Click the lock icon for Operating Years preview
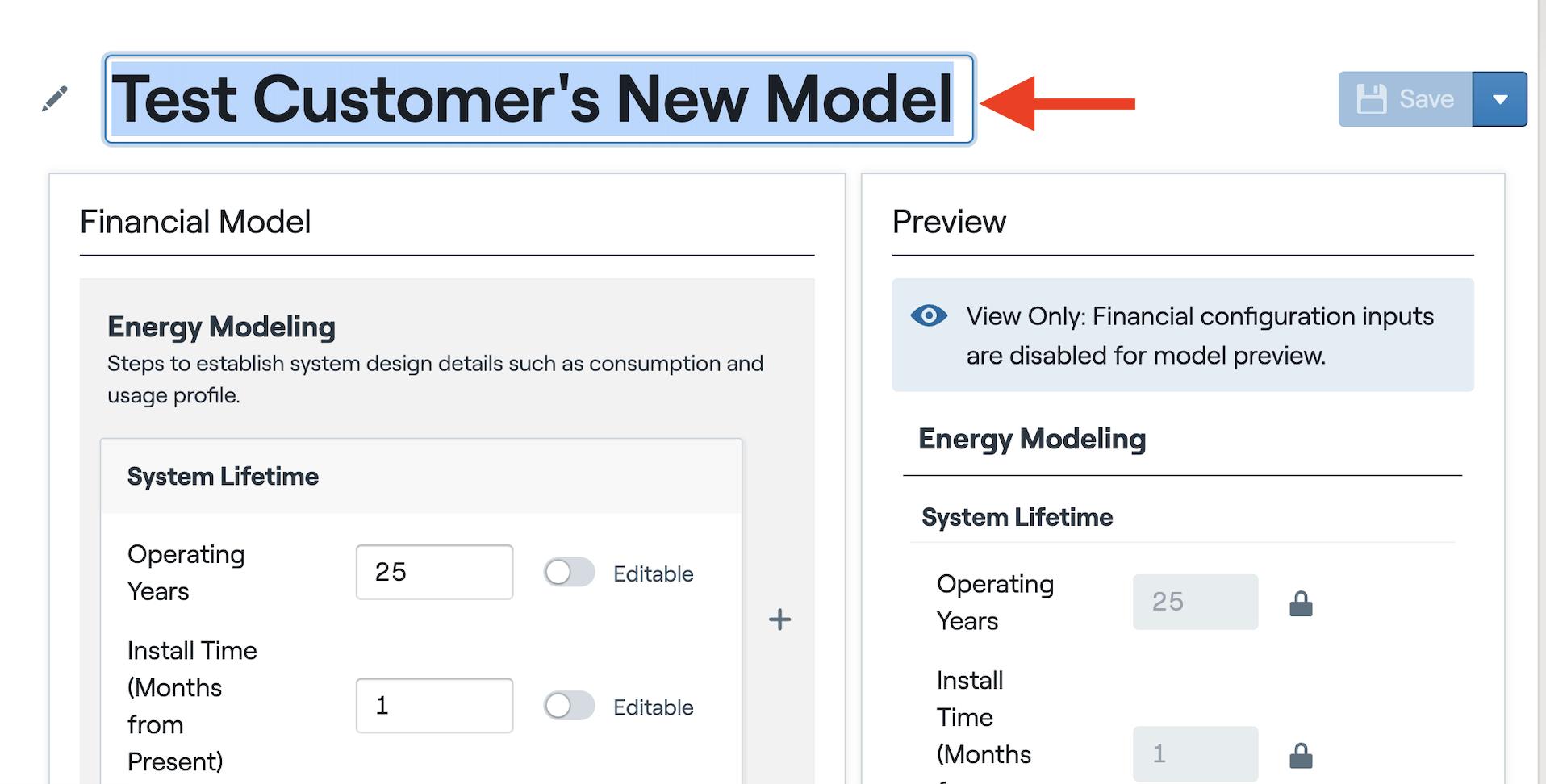Image resolution: width=1546 pixels, height=784 pixels. pyautogui.click(x=1301, y=603)
